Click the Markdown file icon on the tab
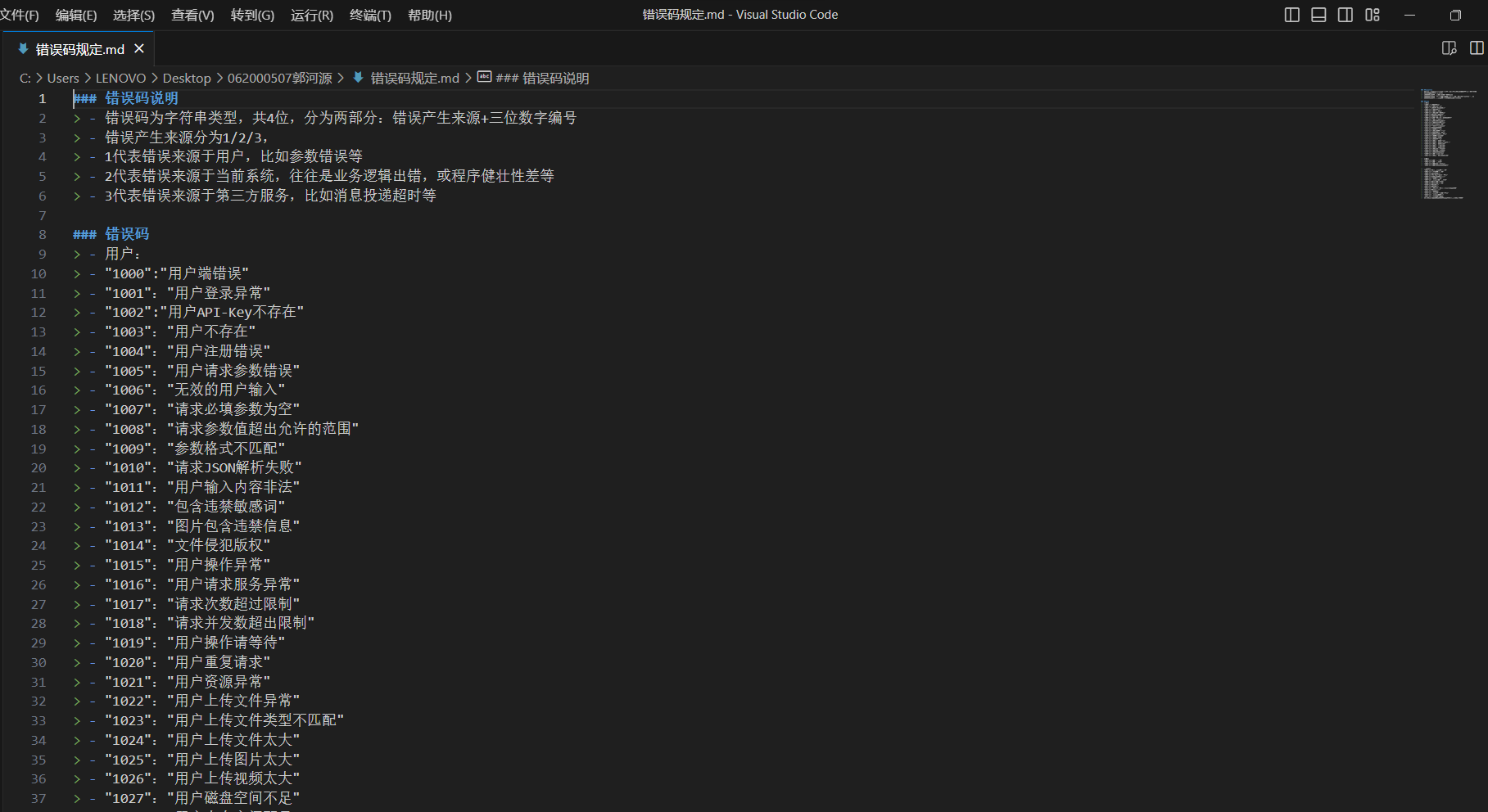The image size is (1488, 812). click(23, 49)
